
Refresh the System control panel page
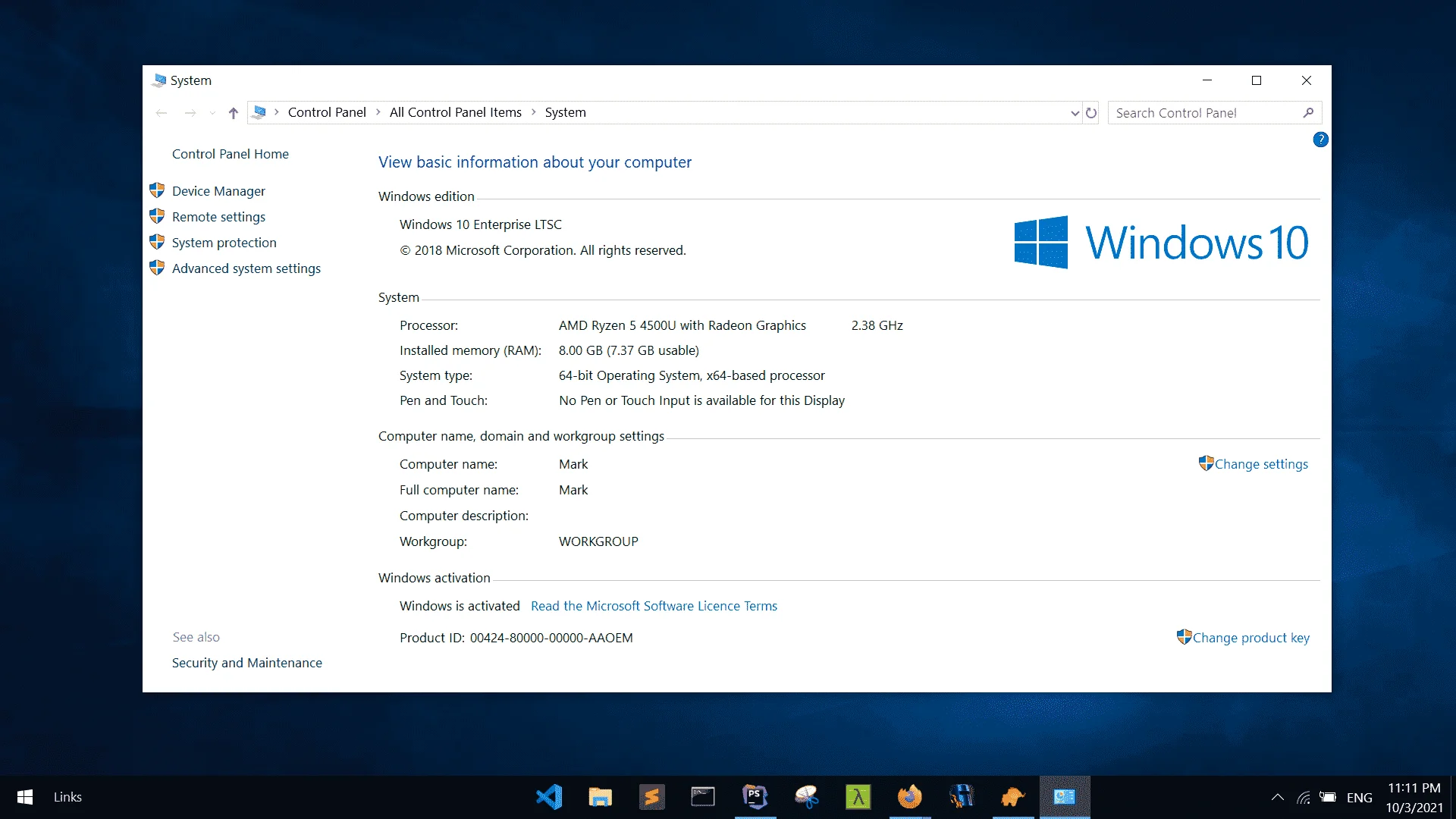[x=1091, y=113]
